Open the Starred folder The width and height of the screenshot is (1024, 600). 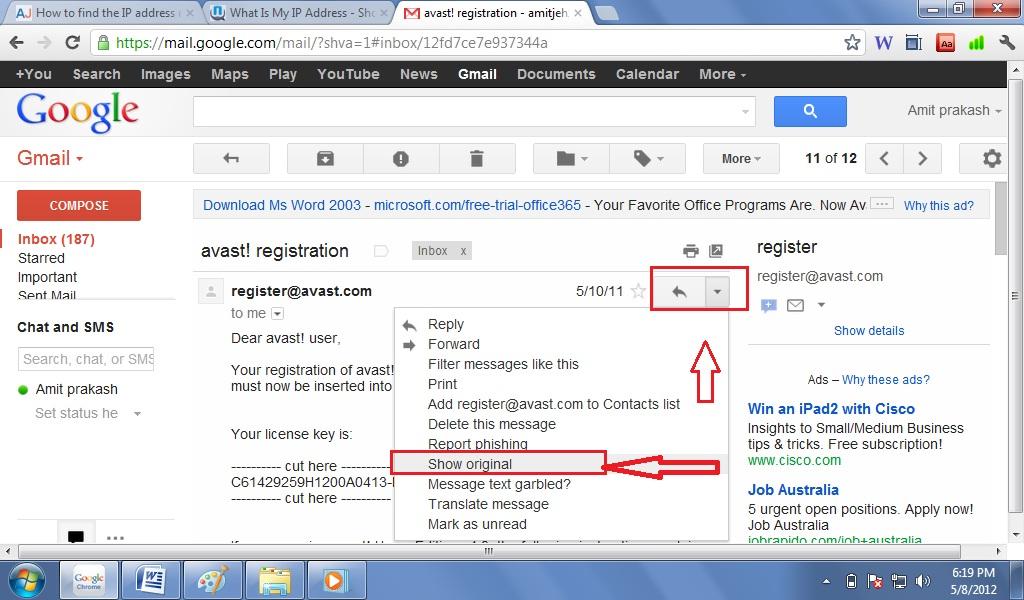[x=41, y=258]
